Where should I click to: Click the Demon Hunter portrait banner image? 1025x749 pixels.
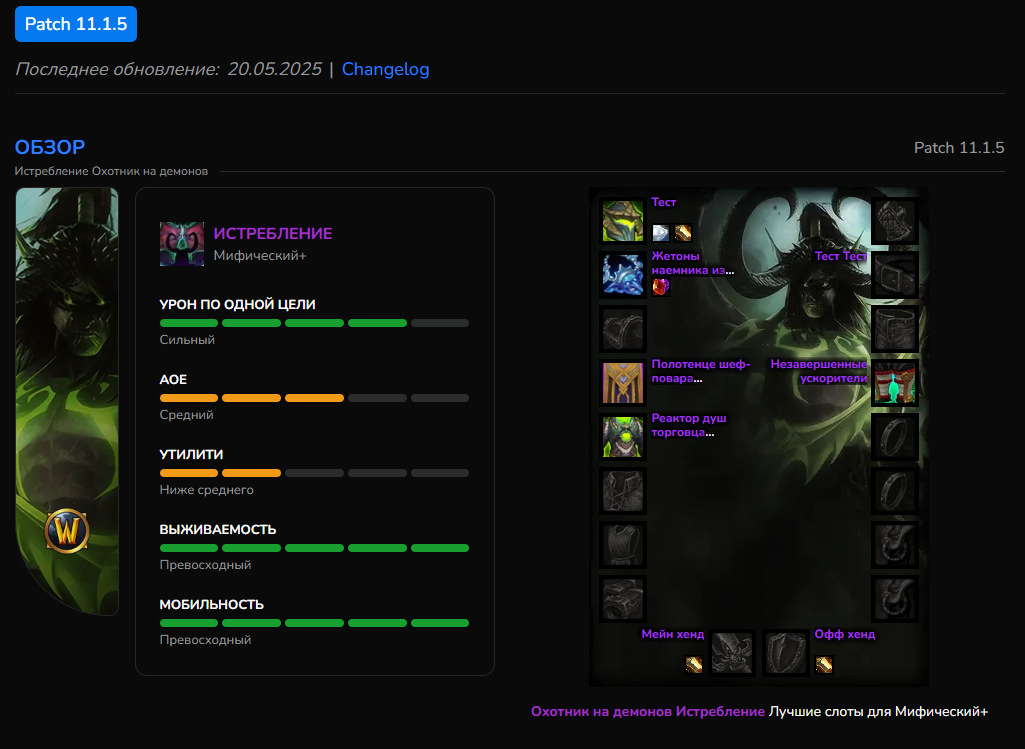67,401
